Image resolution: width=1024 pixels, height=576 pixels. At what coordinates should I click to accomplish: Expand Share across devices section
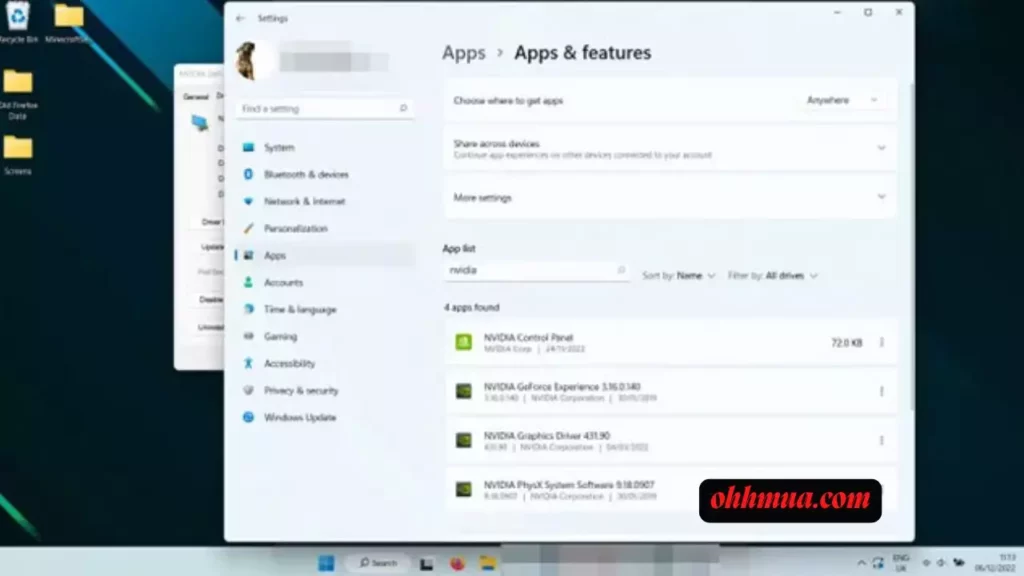coord(669,148)
